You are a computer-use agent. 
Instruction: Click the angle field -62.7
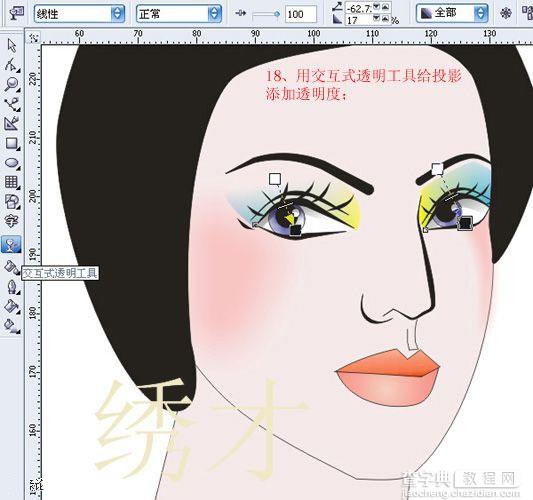359,7
